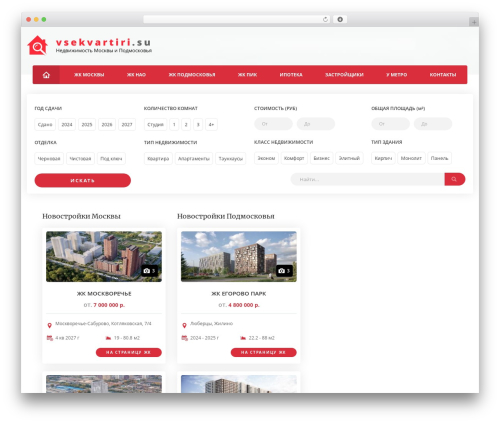Select 'Сдано' completion year filter
Viewport: 500px width, 423px height.
pyautogui.click(x=45, y=124)
